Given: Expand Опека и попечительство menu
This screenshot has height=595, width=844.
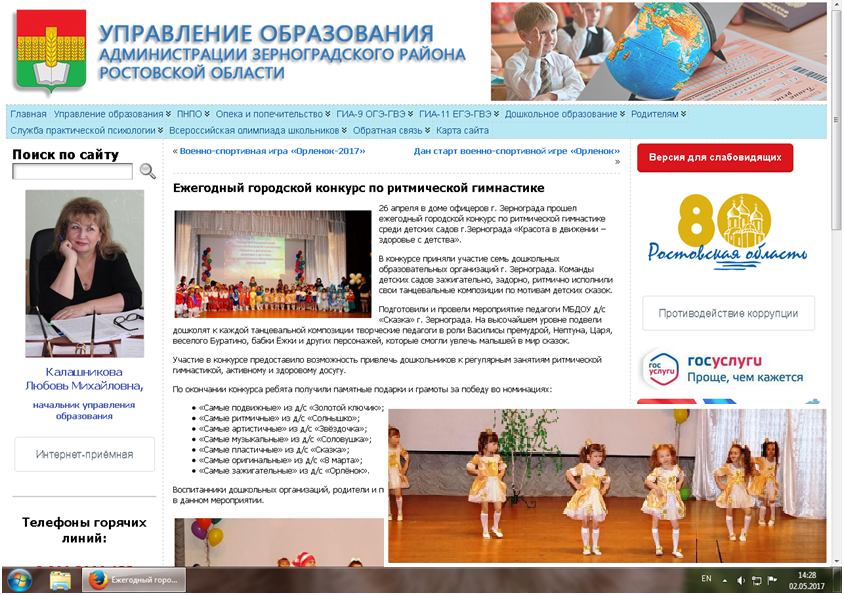Looking at the screenshot, I should coord(273,114).
